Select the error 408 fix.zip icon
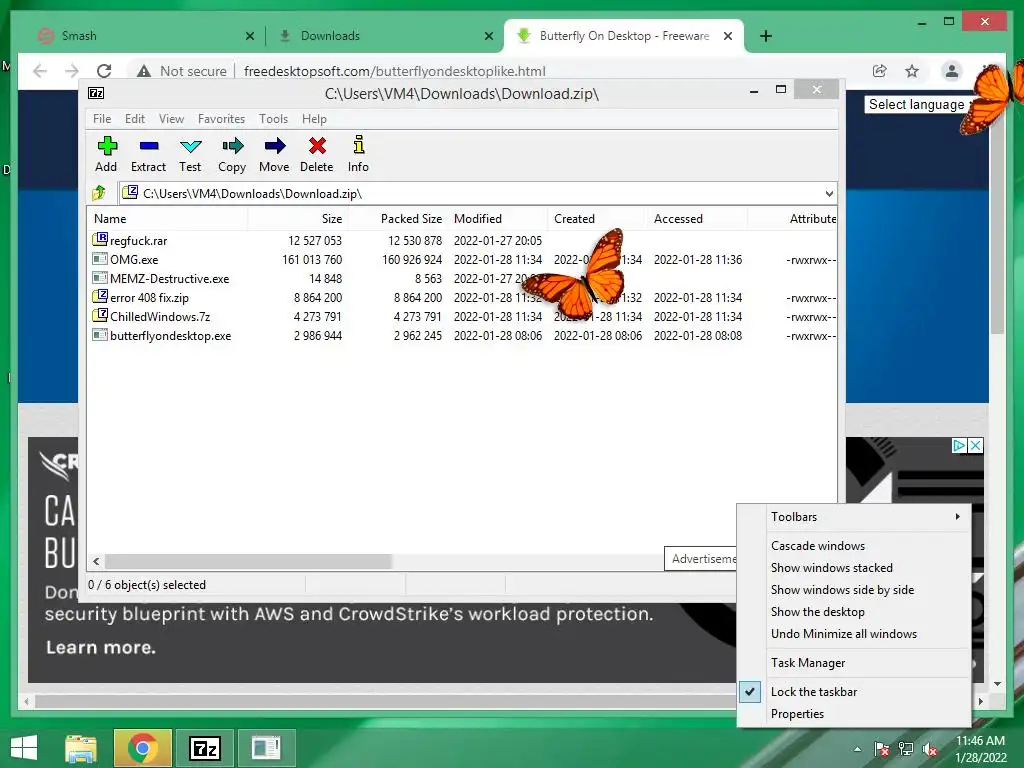The image size is (1024, 768). pos(100,297)
